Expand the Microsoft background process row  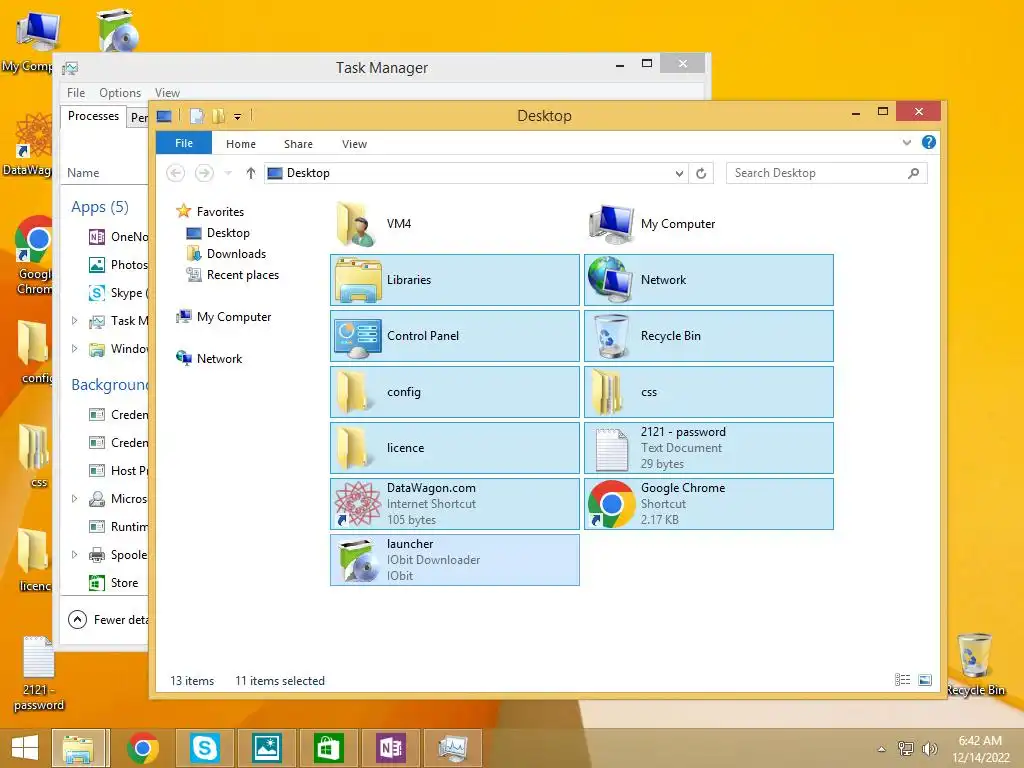point(74,499)
